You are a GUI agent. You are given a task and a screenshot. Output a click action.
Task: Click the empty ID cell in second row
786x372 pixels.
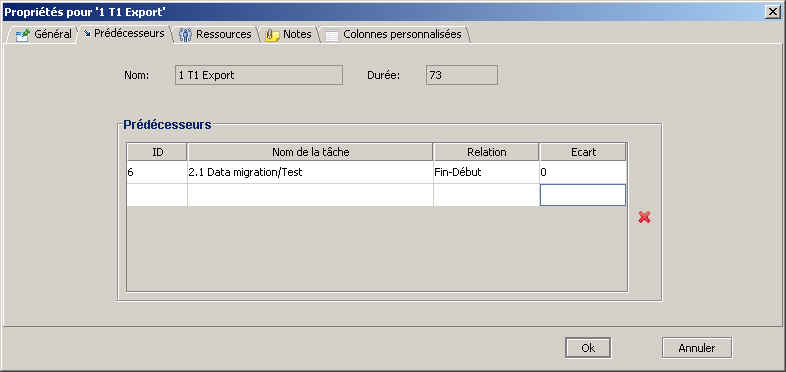pyautogui.click(x=157, y=195)
